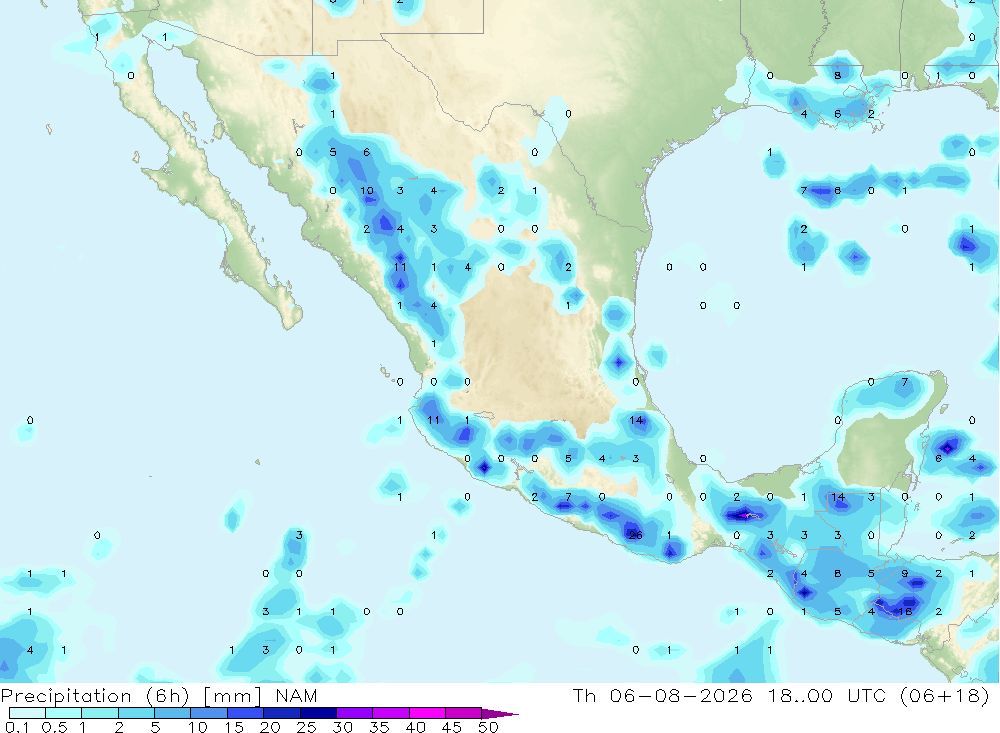Click the "Th 06-08-2026 18:00 UTC (06+18)" timestamp

(781, 696)
